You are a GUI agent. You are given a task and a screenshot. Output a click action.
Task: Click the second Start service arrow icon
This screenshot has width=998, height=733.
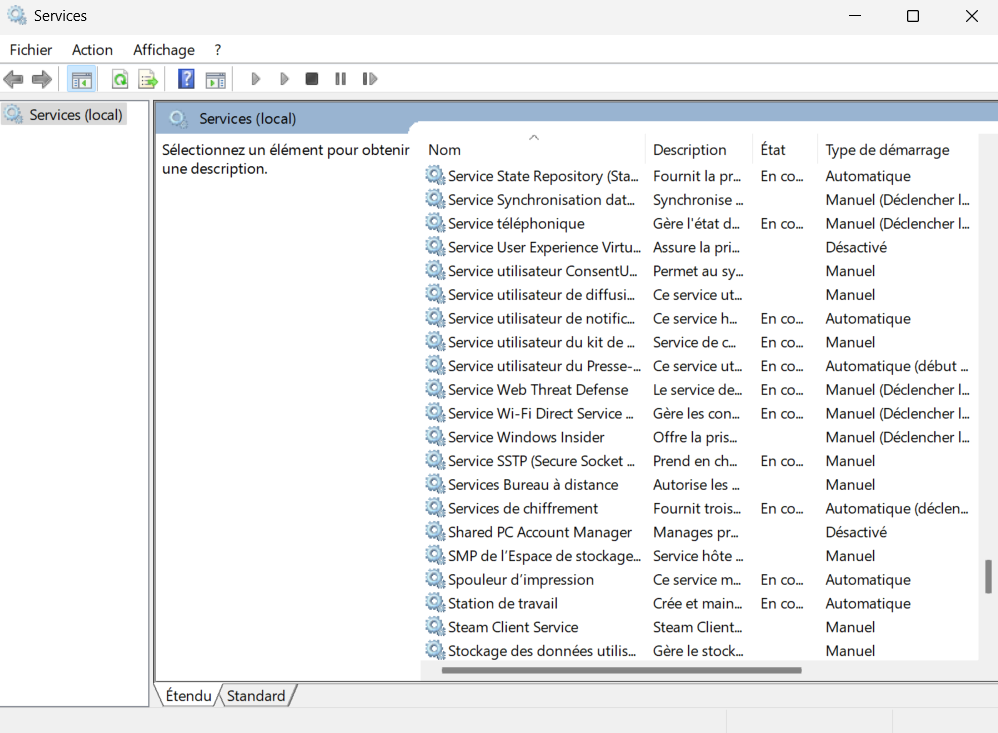[284, 79]
